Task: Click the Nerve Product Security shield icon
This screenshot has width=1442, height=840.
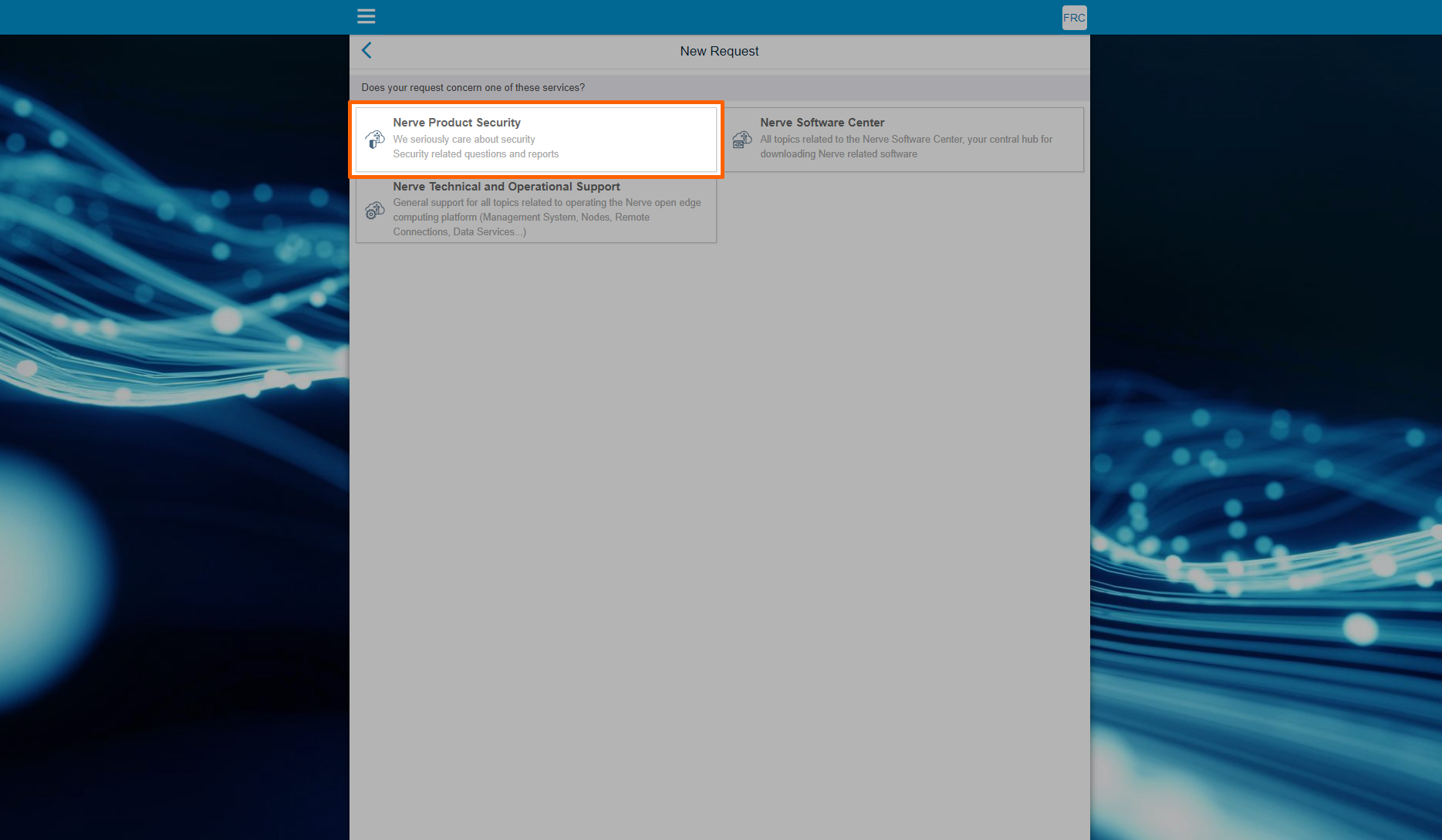Action: (375, 140)
